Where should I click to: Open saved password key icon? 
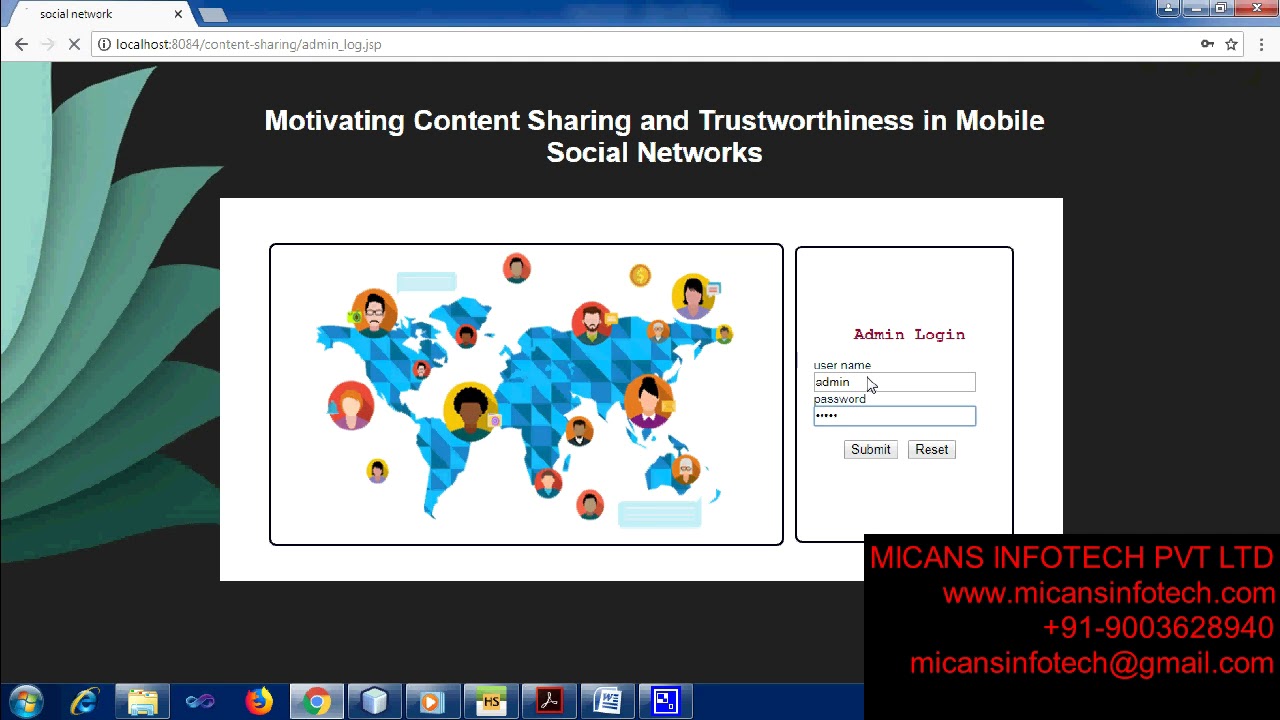tap(1207, 44)
